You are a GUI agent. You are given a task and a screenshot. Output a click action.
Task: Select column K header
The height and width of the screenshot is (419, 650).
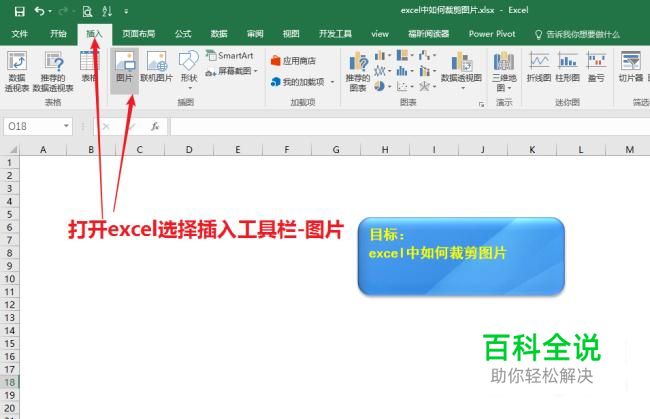click(x=532, y=150)
